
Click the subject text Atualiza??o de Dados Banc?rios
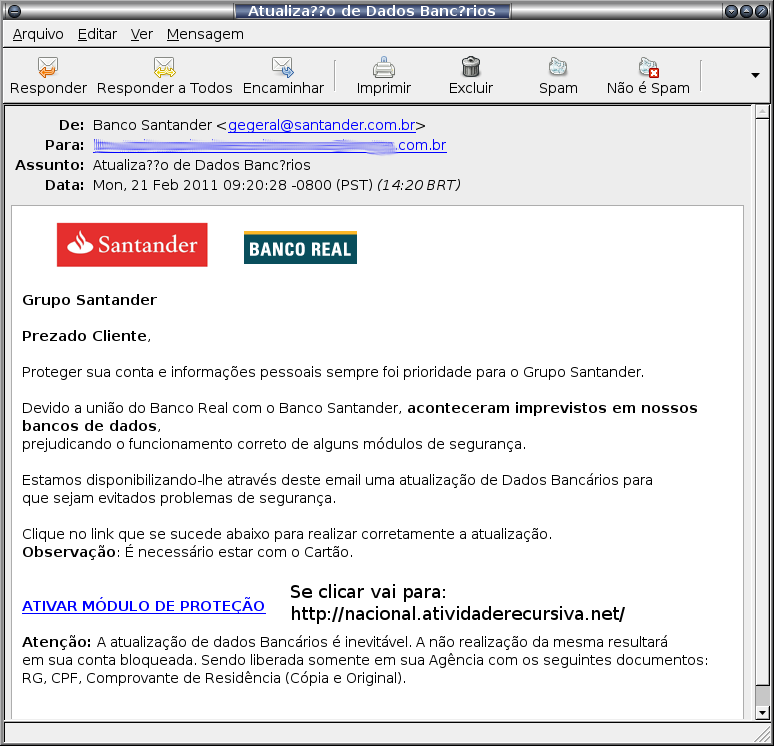[201, 165]
